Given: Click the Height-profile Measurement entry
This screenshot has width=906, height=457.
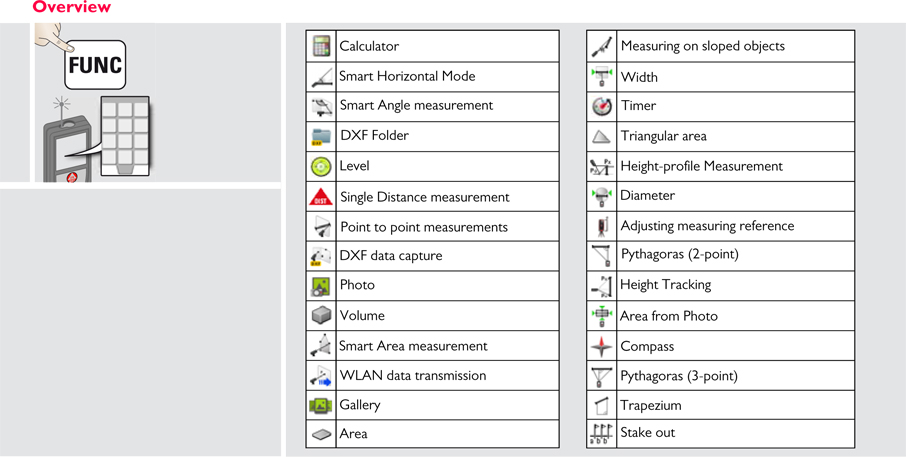Looking at the screenshot, I should click(721, 166).
